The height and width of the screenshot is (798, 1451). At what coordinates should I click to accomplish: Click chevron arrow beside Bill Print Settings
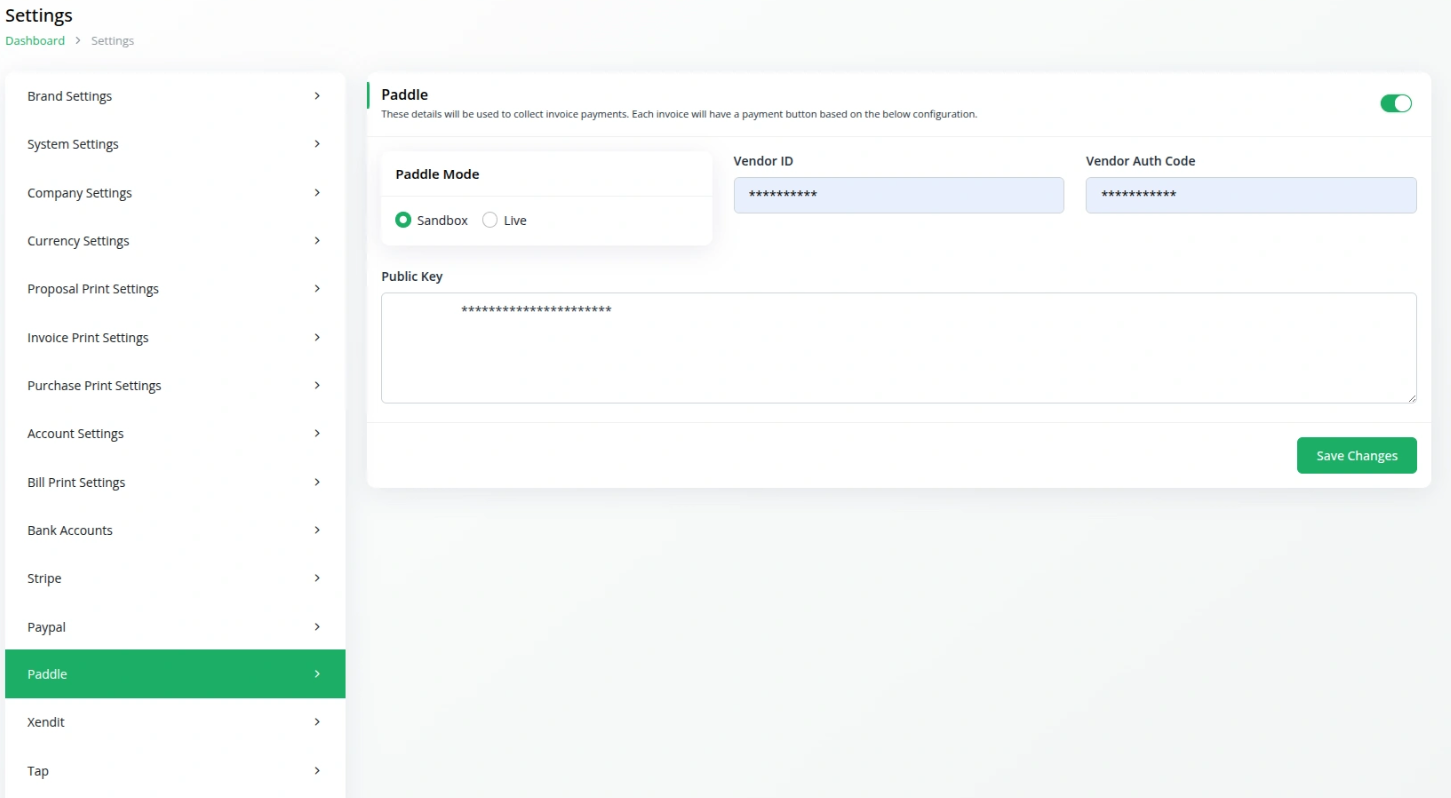(317, 482)
